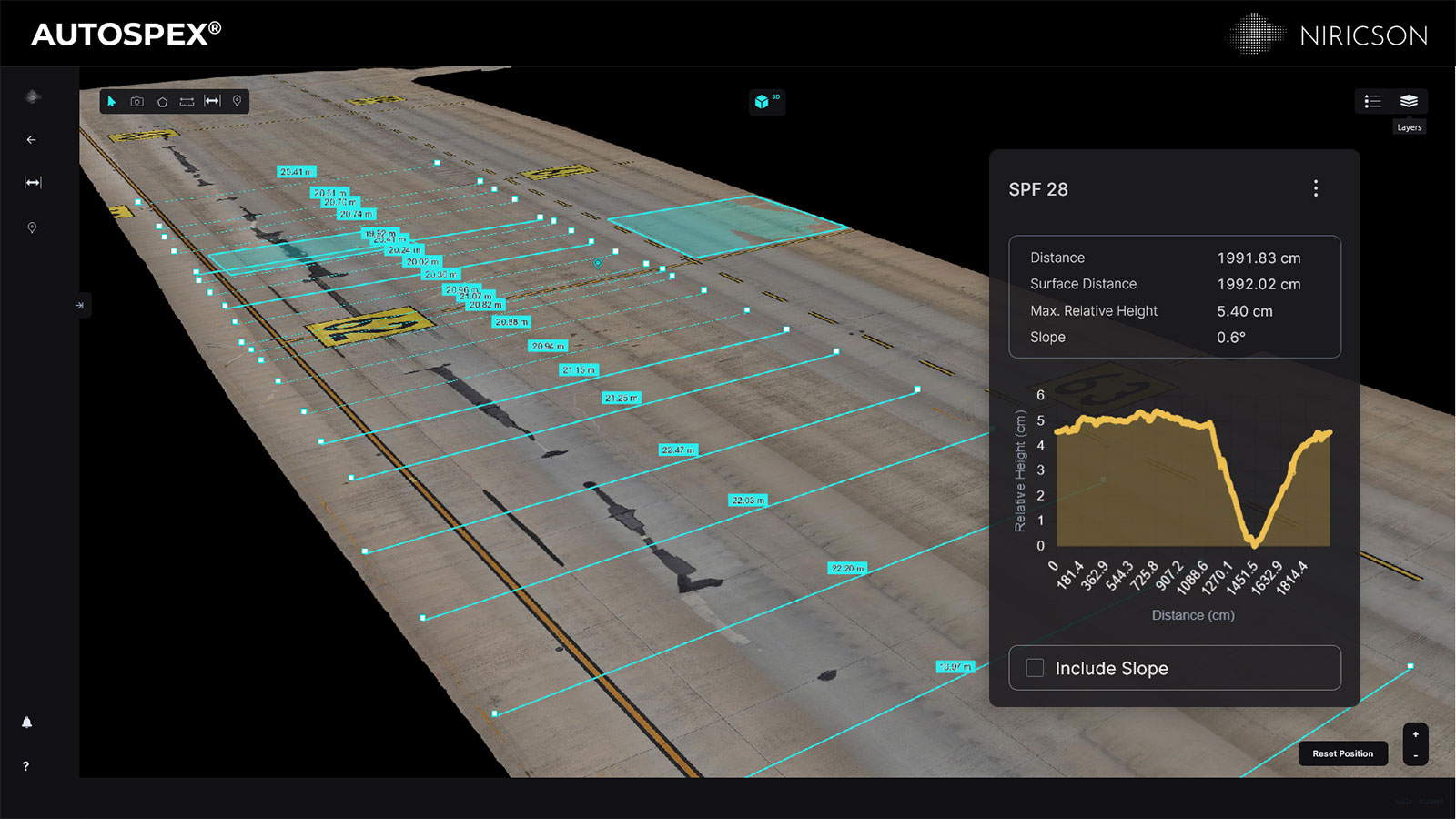Image resolution: width=1456 pixels, height=819 pixels.
Task: Select the 20.94 m measurement label
Action: tap(548, 347)
